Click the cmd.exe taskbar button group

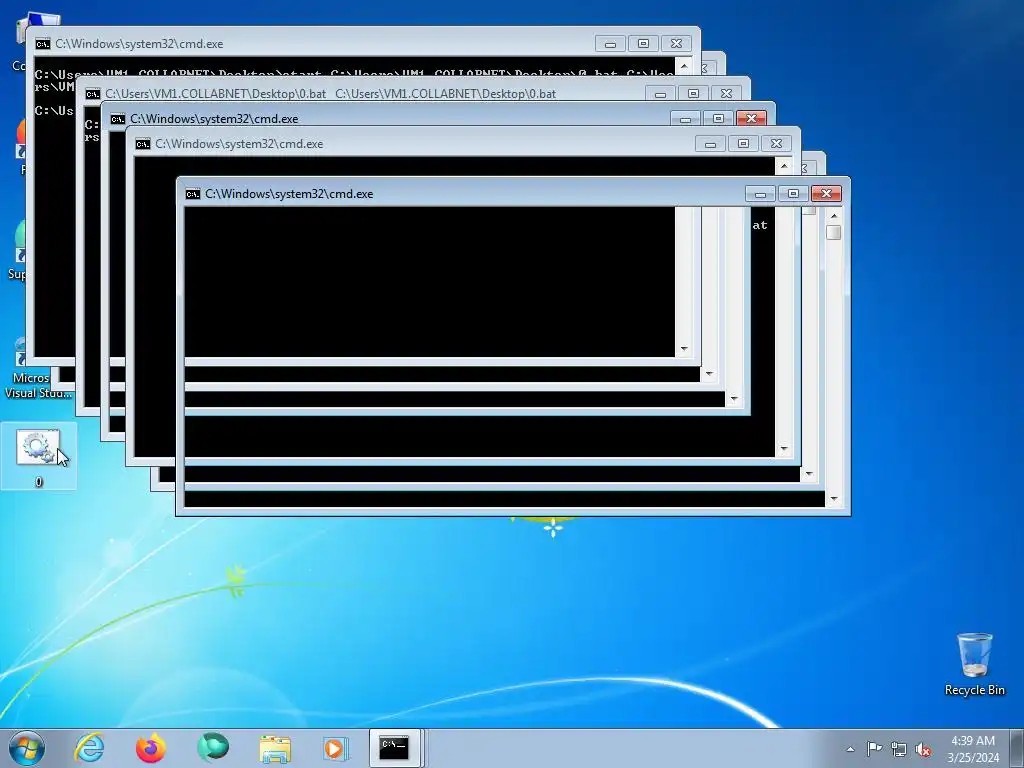(x=396, y=748)
